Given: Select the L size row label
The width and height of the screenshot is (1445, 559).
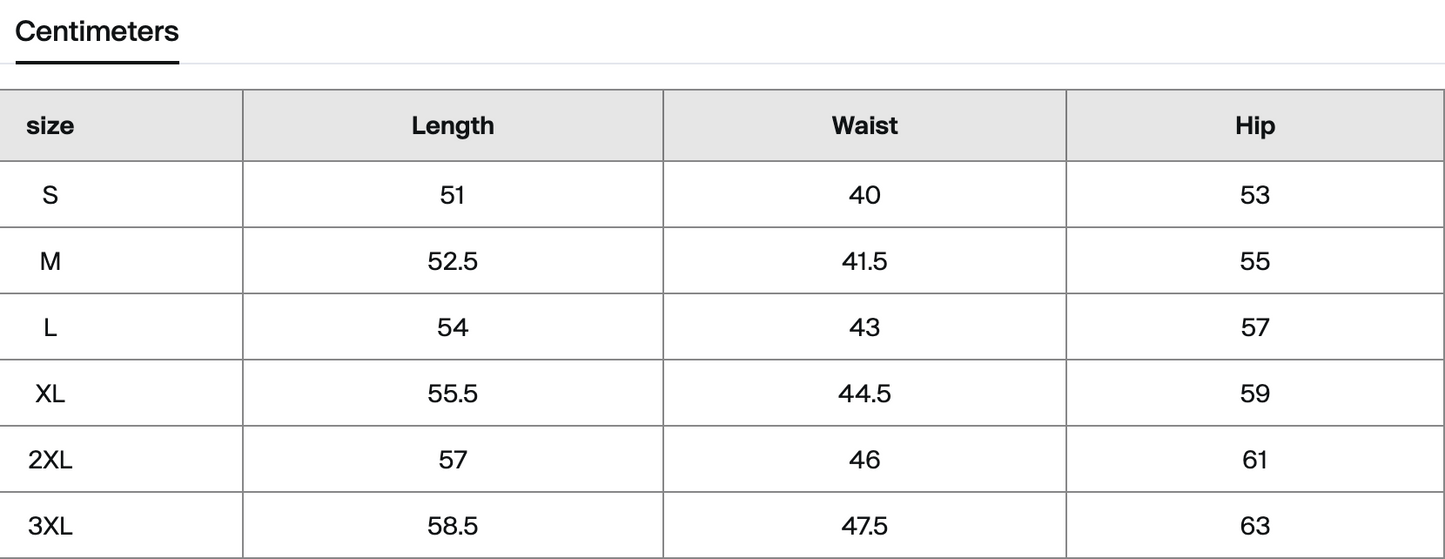Looking at the screenshot, I should pos(50,327).
